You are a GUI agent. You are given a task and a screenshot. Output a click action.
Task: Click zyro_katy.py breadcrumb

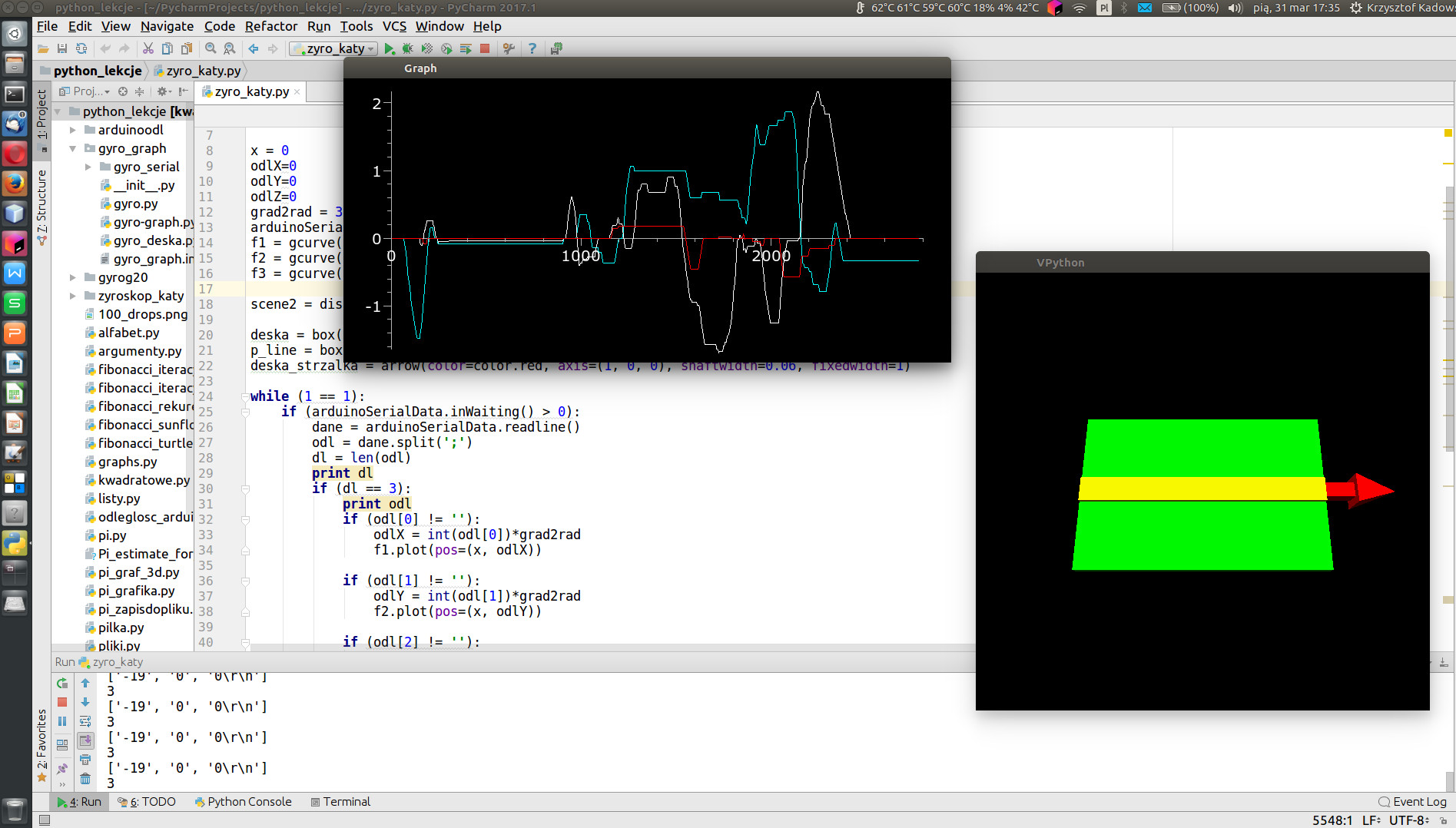tap(197, 71)
